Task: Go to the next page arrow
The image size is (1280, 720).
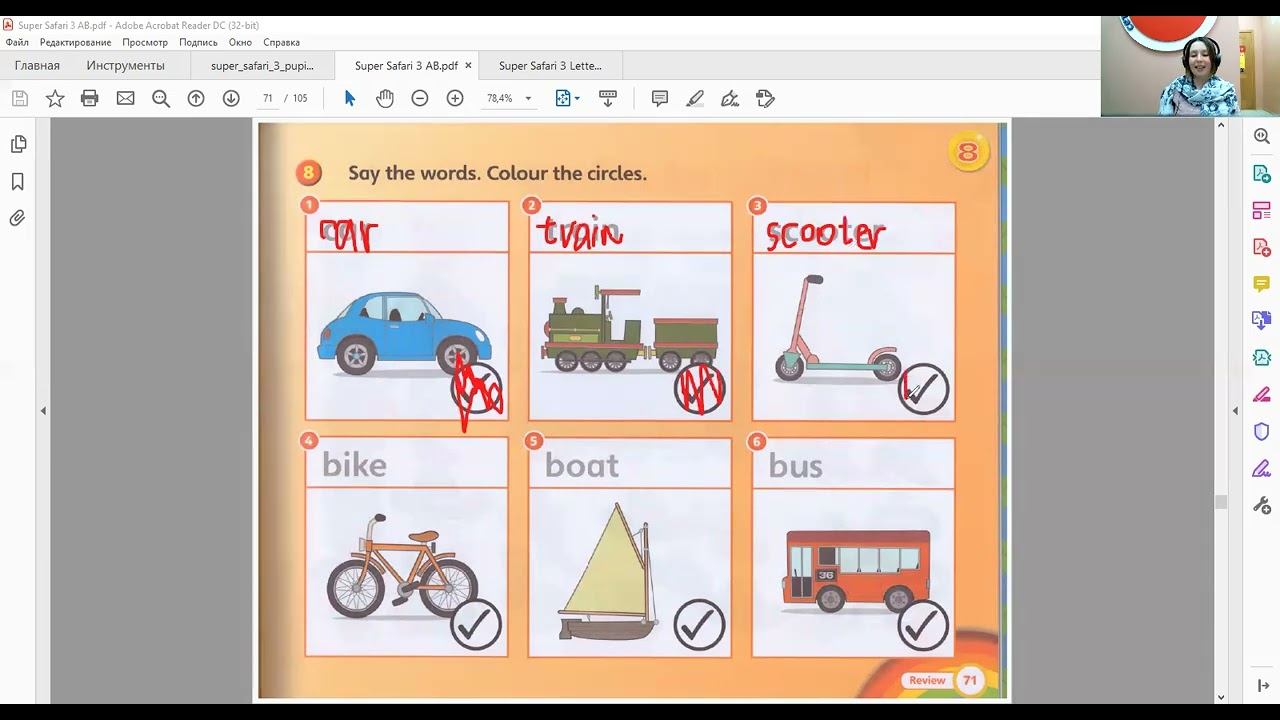Action: pos(231,98)
